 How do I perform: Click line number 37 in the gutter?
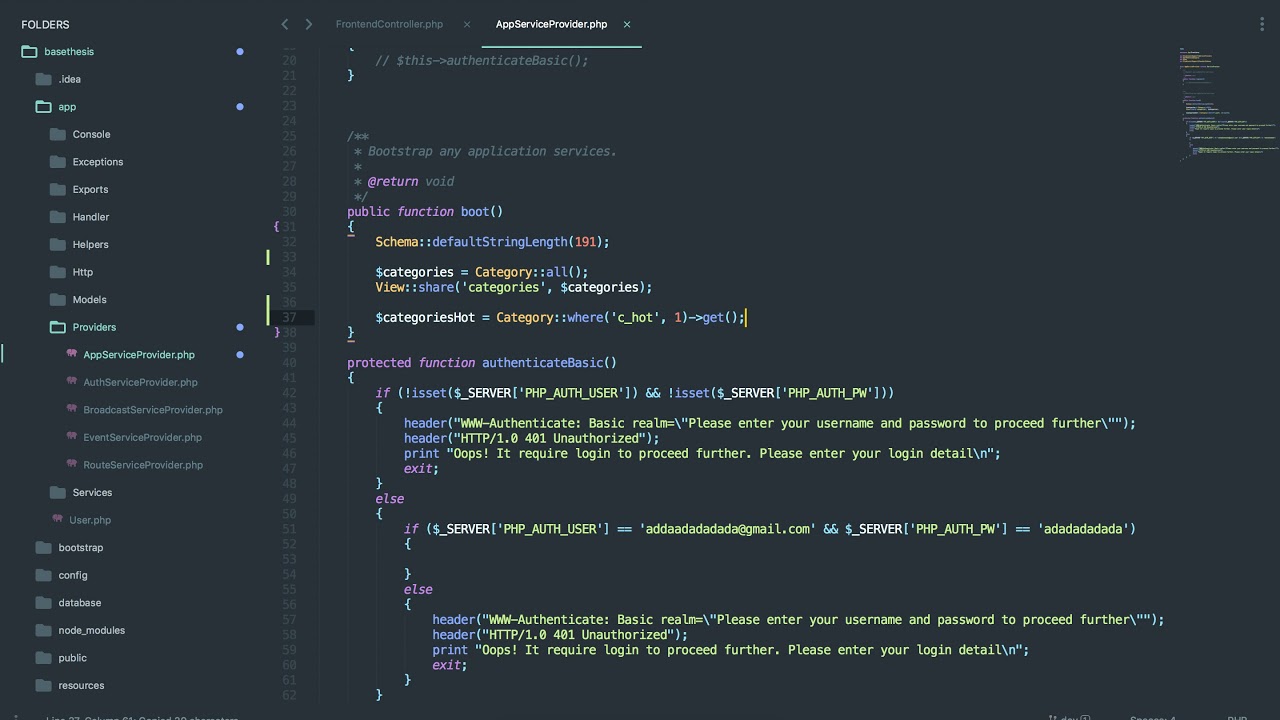coord(289,317)
